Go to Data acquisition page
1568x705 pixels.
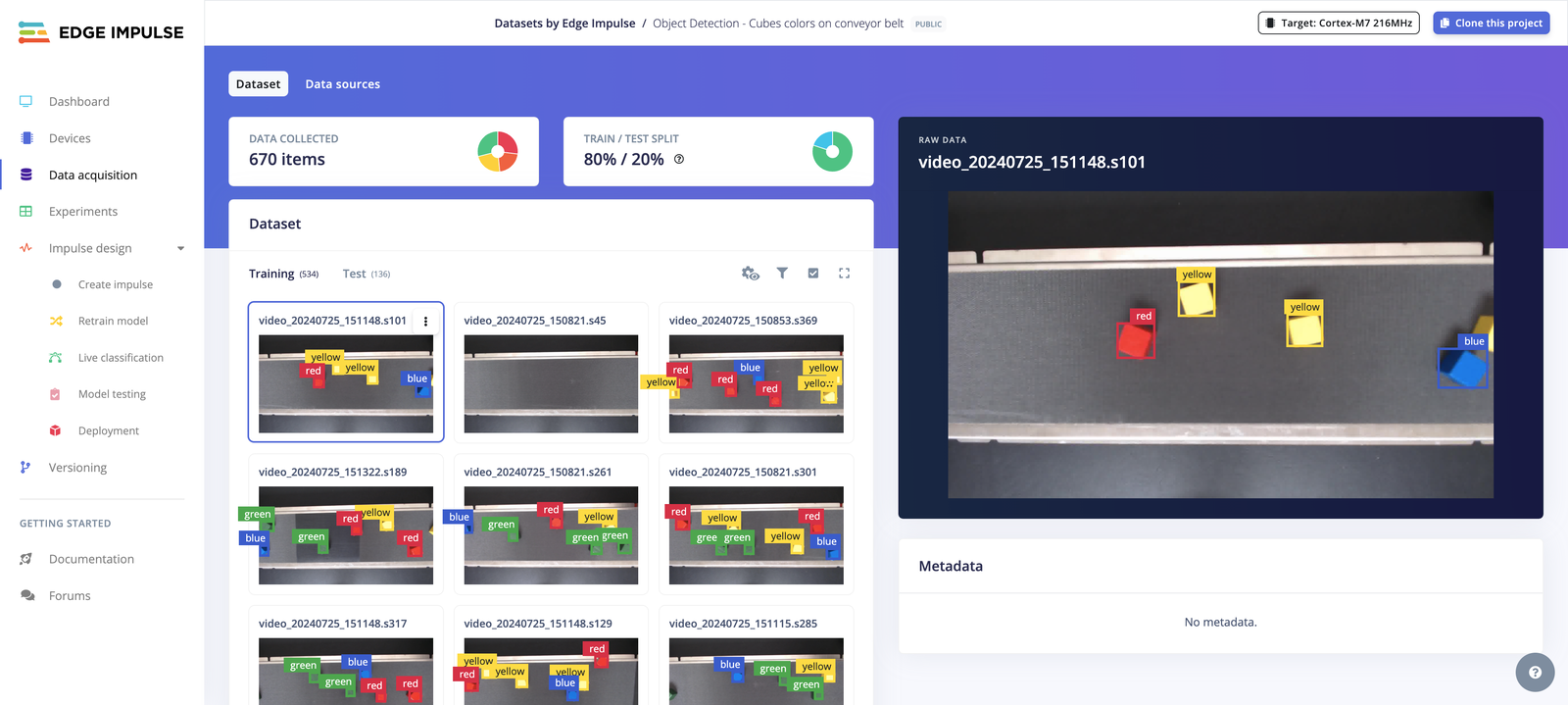pos(93,175)
